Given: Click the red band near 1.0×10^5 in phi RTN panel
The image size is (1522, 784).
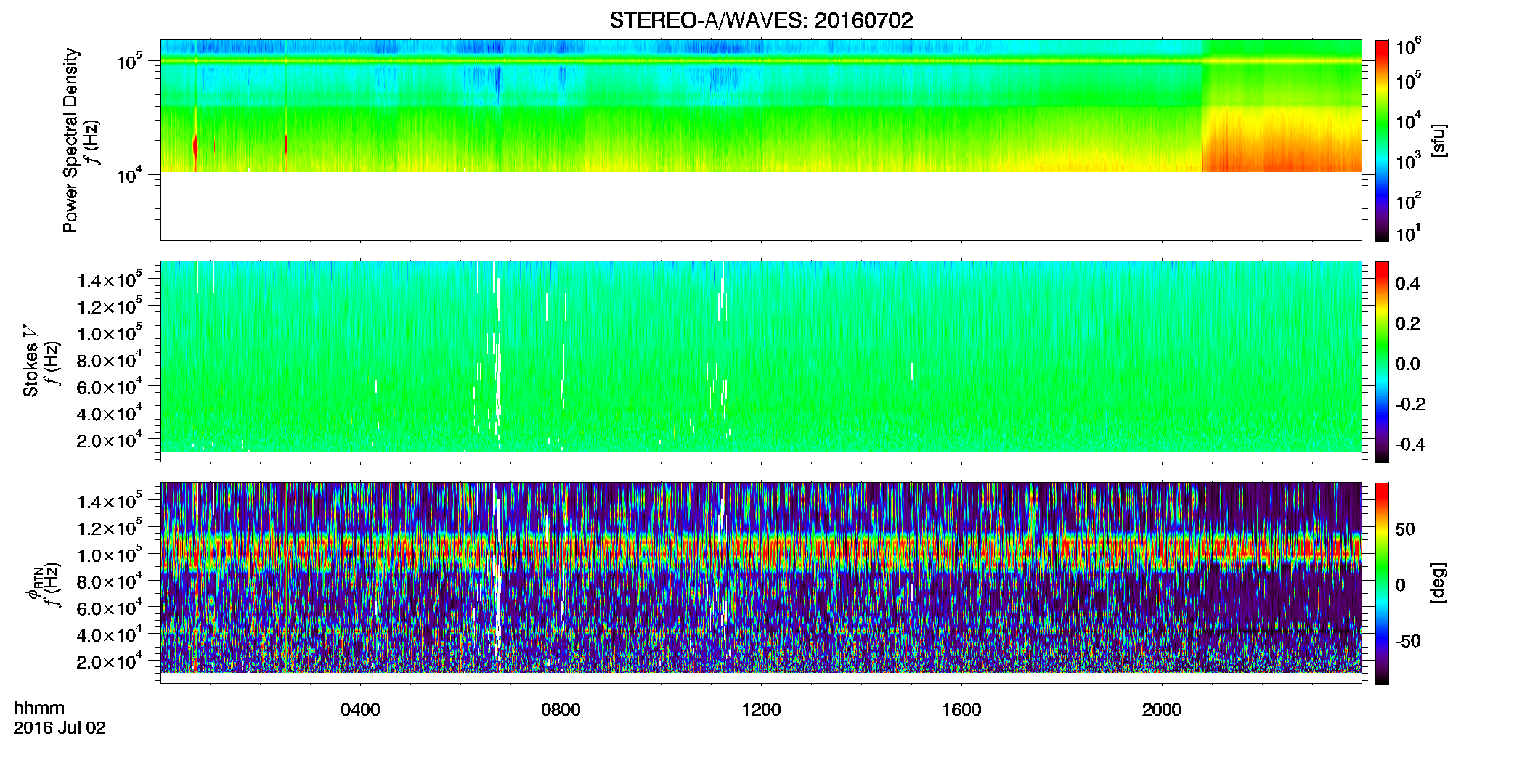Looking at the screenshot, I should tap(761, 552).
